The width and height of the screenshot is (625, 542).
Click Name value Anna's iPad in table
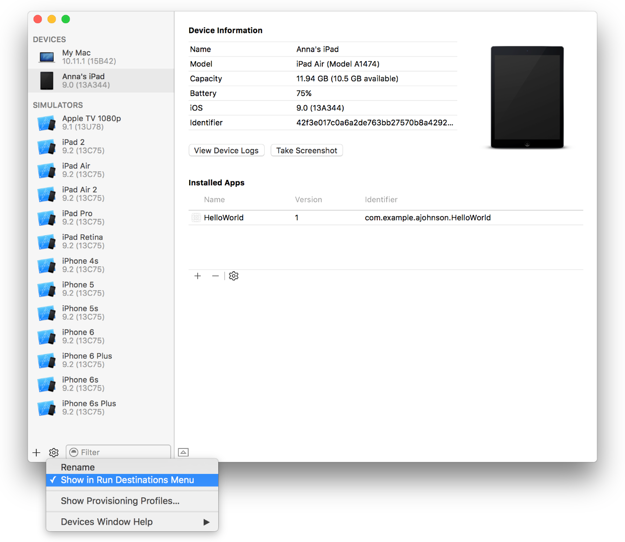tap(317, 49)
